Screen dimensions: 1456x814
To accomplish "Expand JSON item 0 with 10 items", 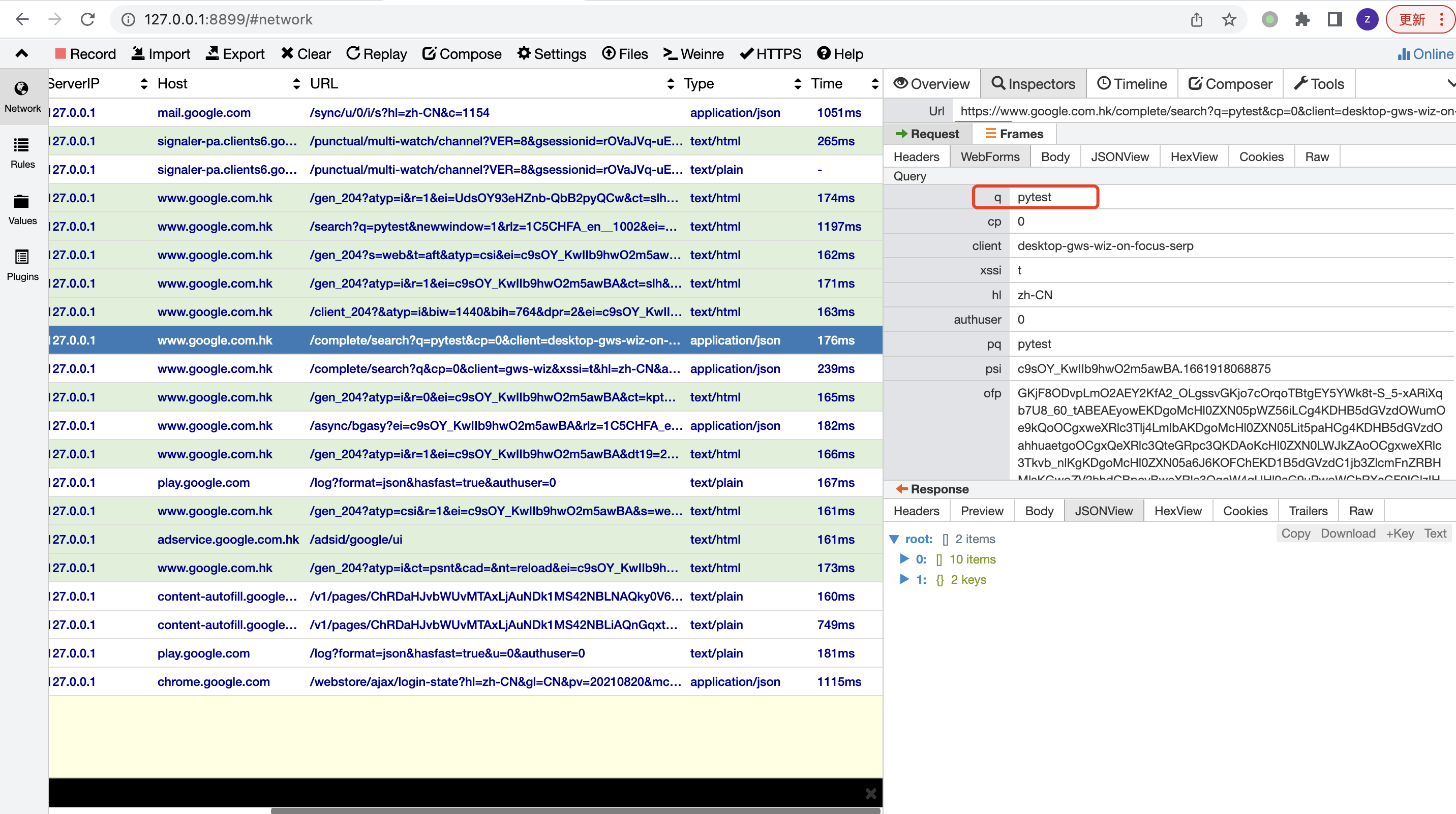I will (904, 558).
